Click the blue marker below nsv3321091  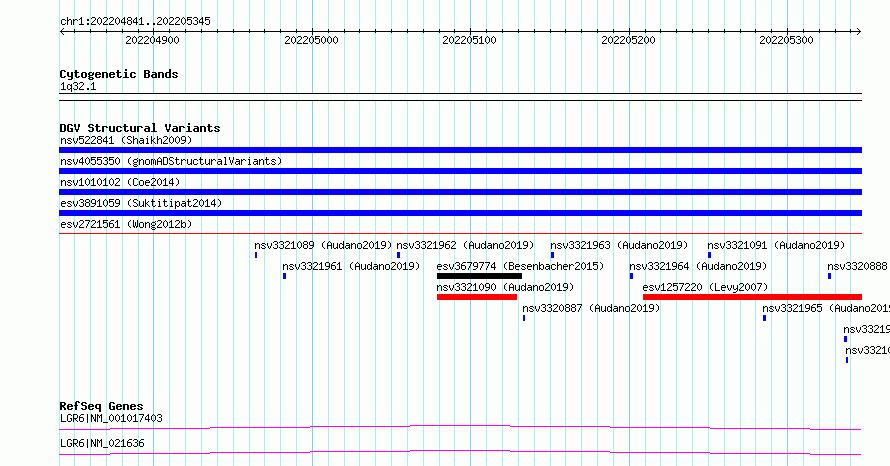tap(709, 255)
